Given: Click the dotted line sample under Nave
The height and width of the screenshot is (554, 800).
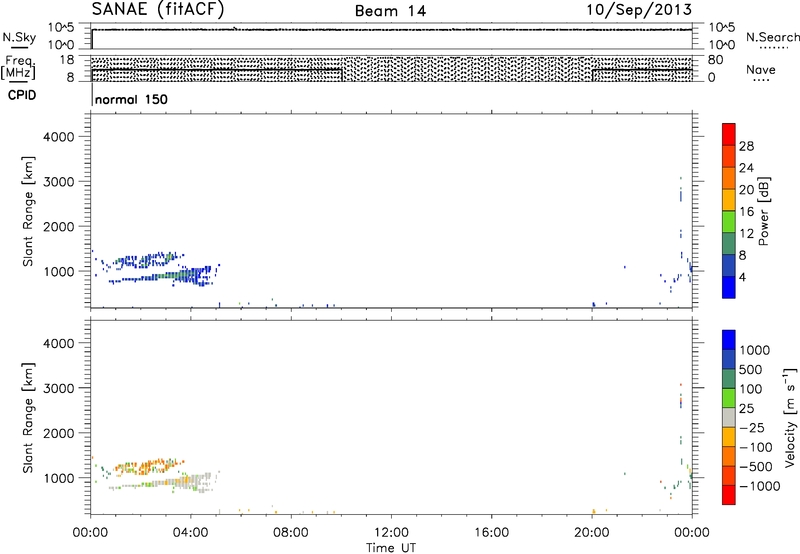Looking at the screenshot, I should tap(762, 81).
